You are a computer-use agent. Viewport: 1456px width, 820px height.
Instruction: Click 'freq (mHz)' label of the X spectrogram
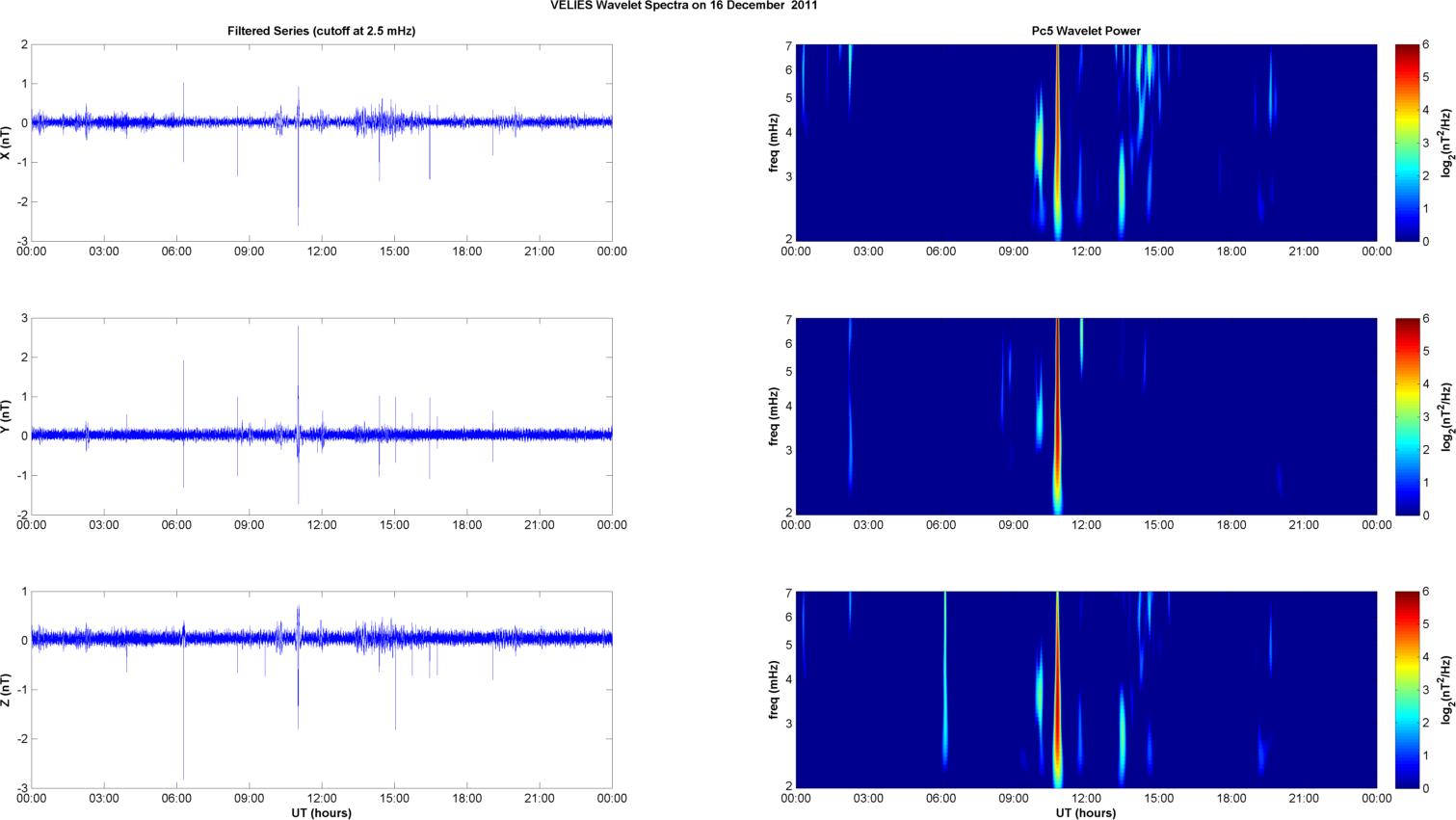774,143
